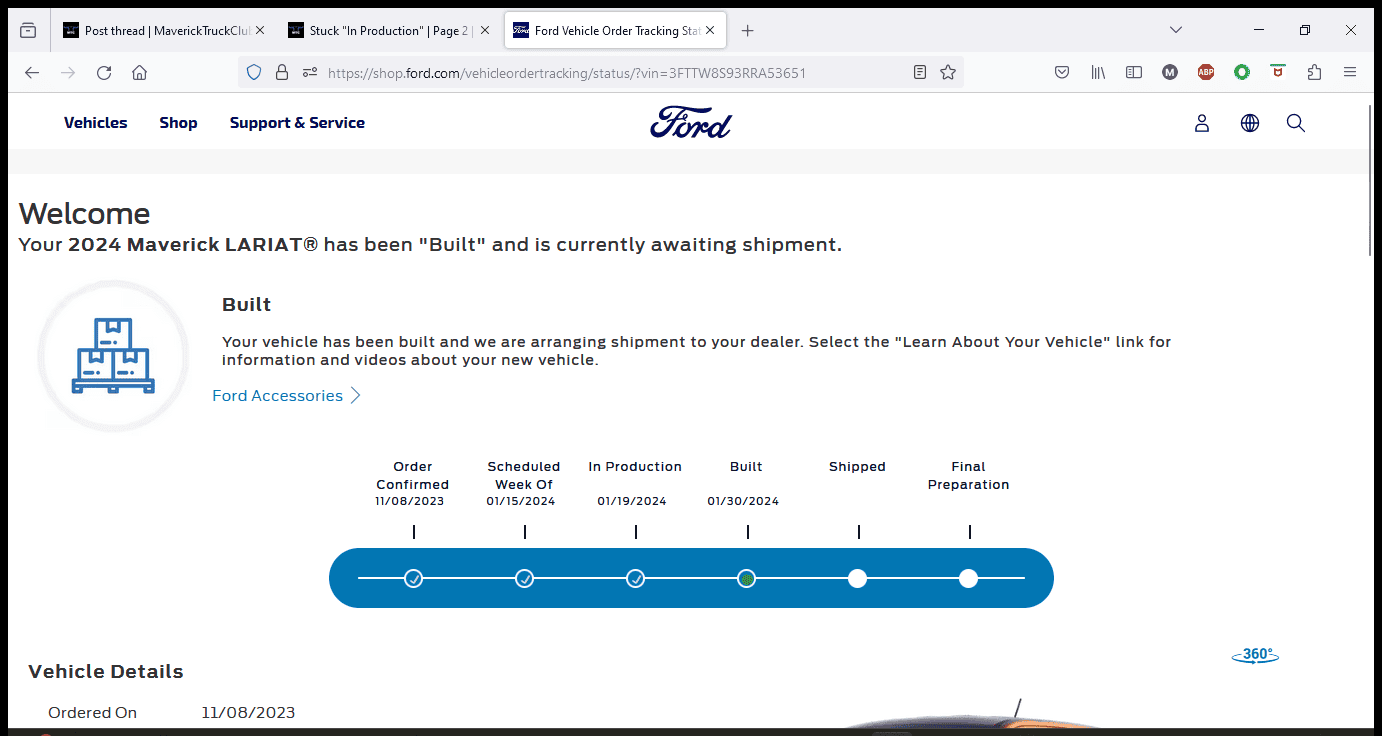Click the current Built progress marker
Image resolution: width=1382 pixels, height=736 pixels.
pos(746,578)
